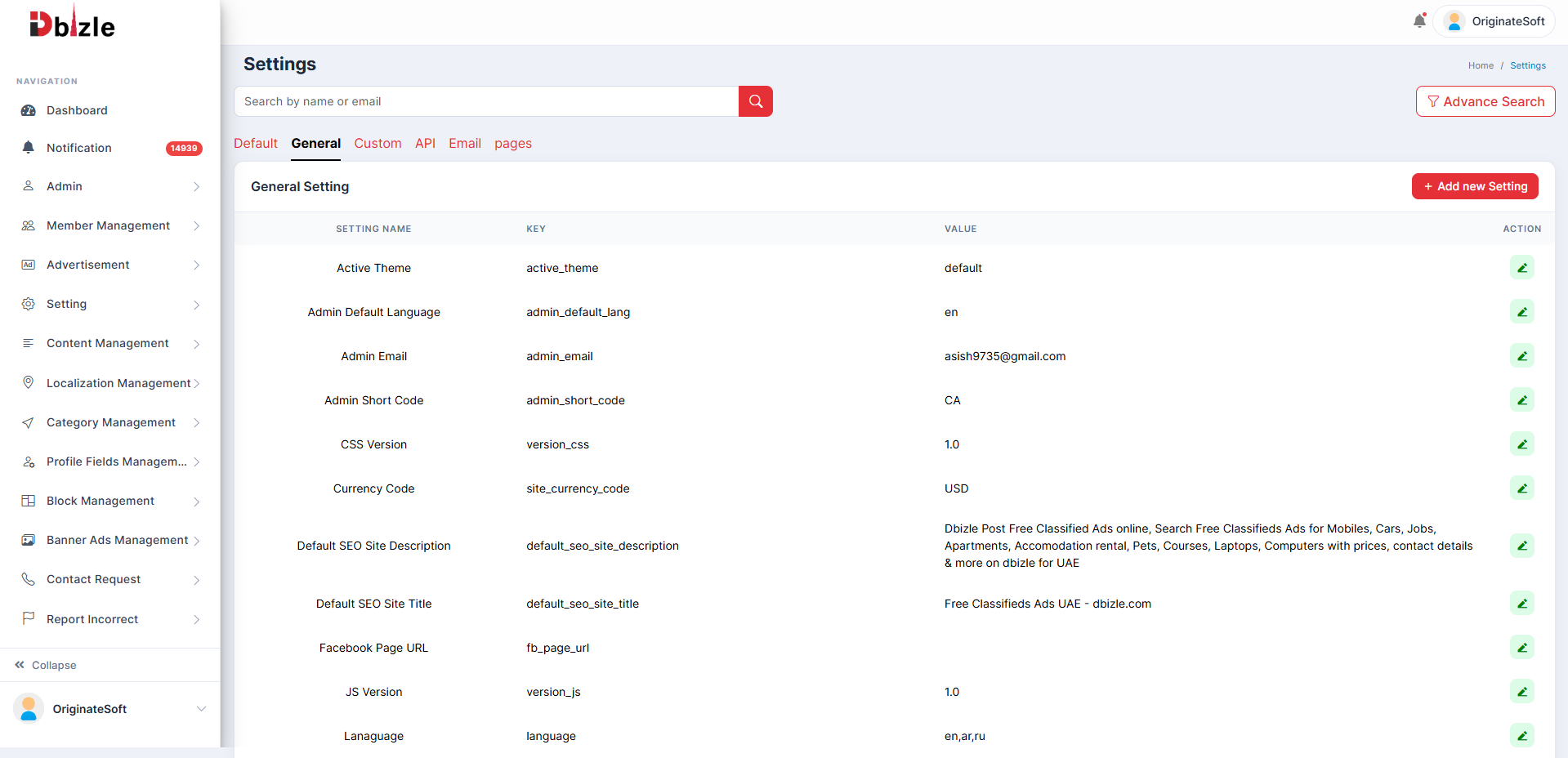The width and height of the screenshot is (1568, 758).
Task: Click the Dbizle logo
Action: click(72, 24)
